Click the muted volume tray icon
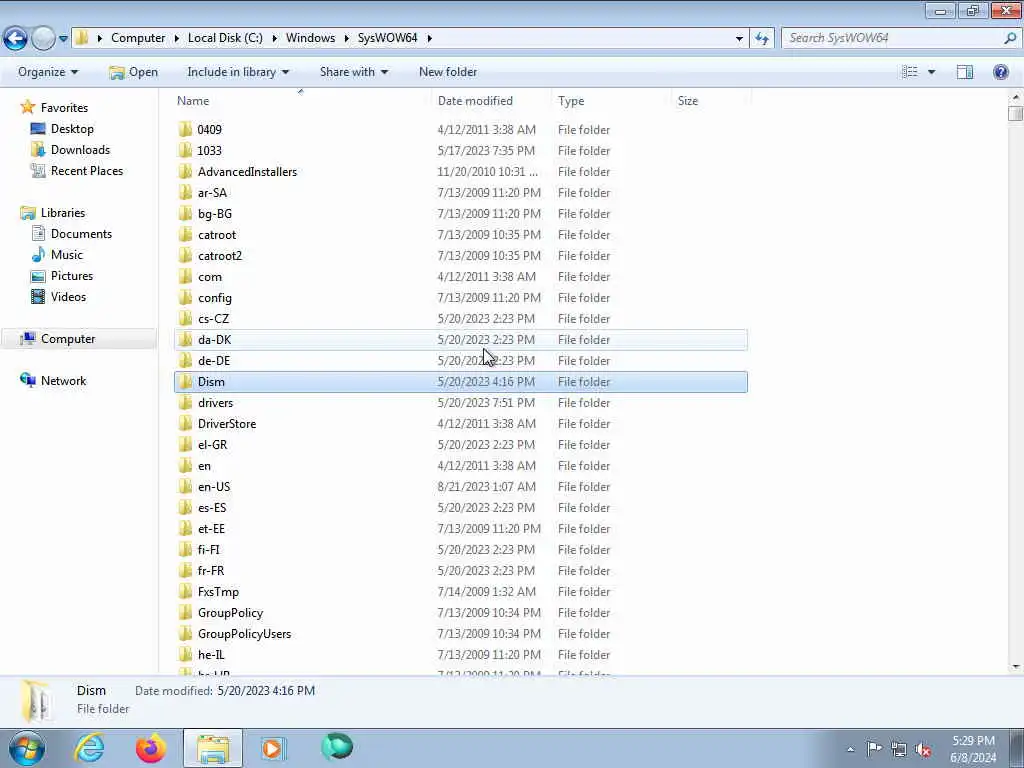The width and height of the screenshot is (1024, 768). click(923, 749)
